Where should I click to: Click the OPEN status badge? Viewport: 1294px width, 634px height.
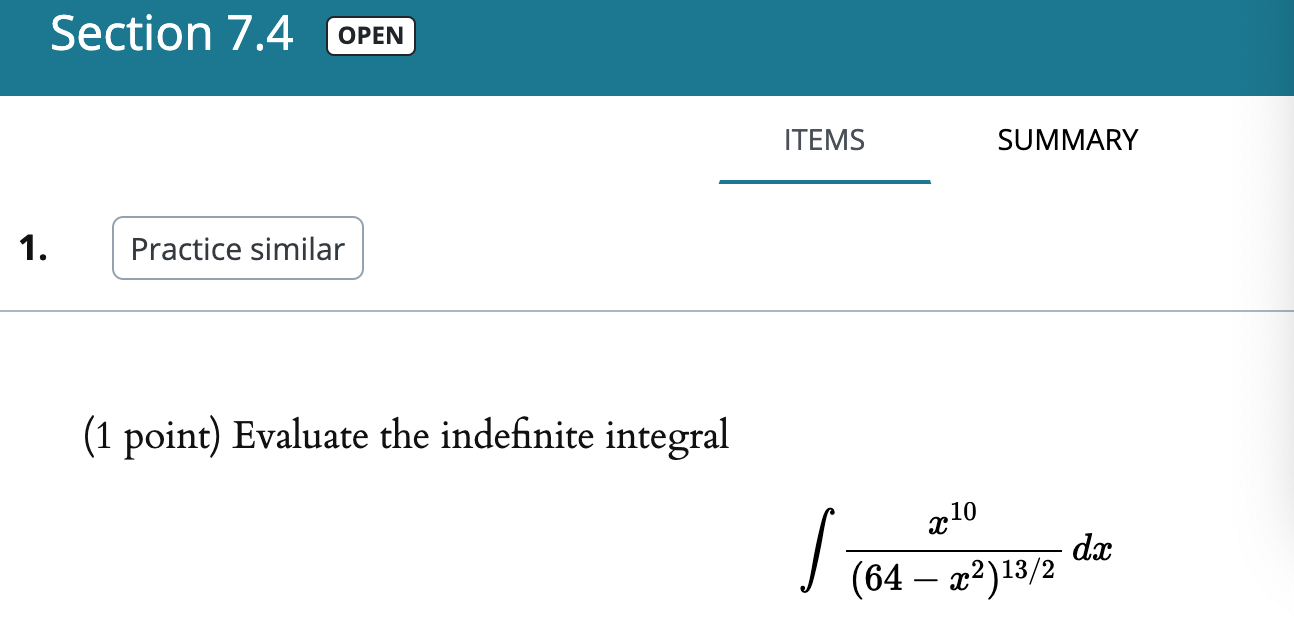[x=370, y=36]
